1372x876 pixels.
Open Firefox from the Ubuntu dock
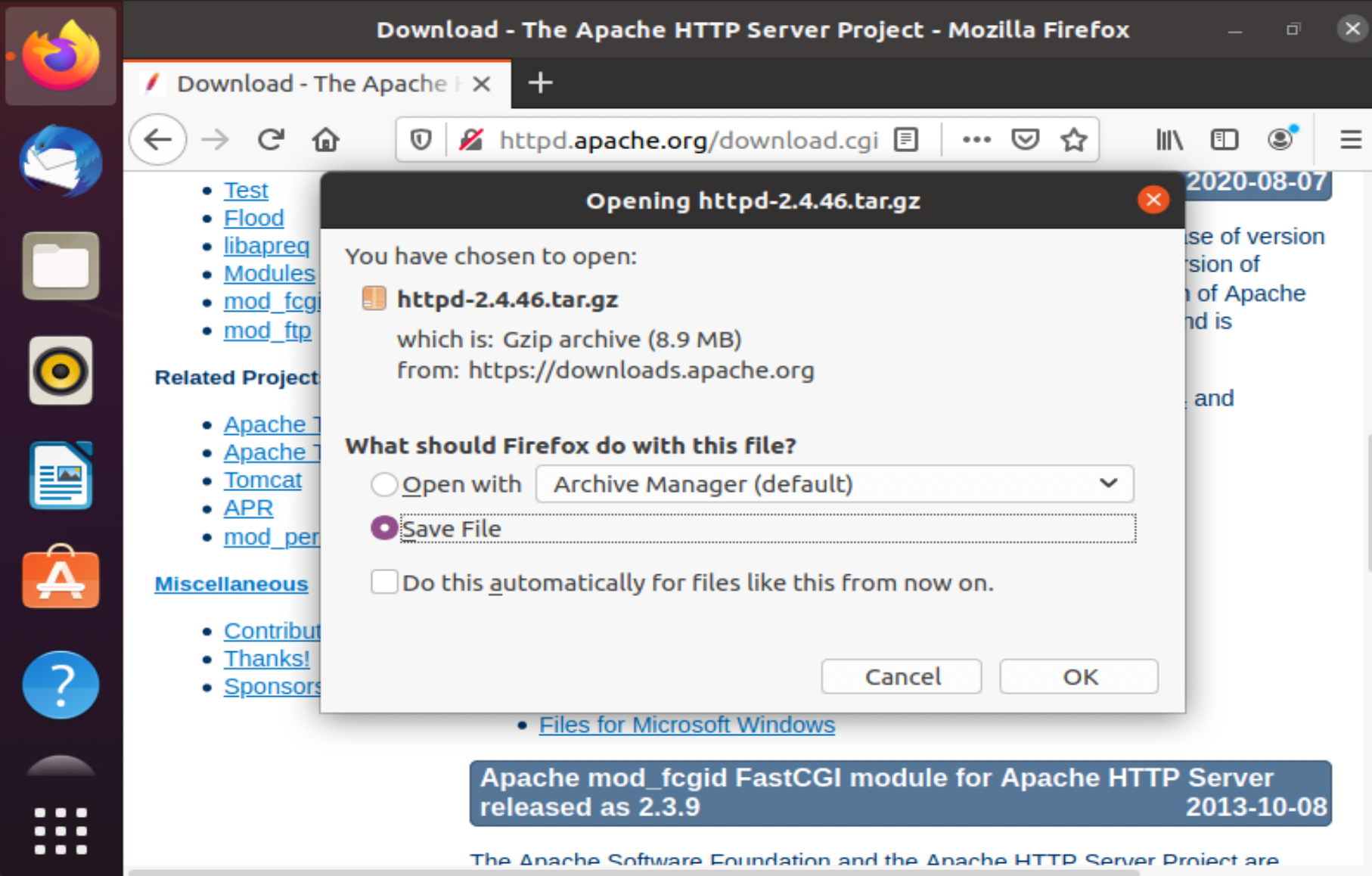click(x=61, y=56)
